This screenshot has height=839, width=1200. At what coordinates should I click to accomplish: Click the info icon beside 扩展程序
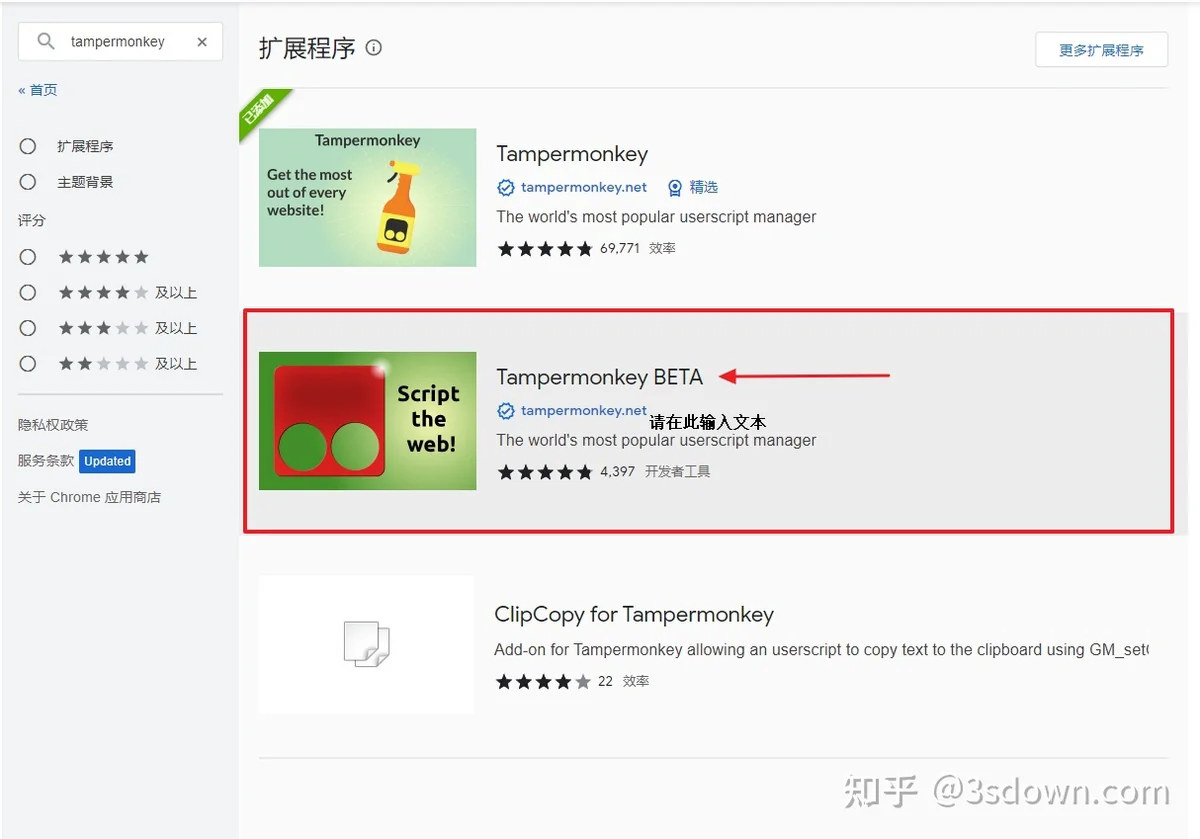tap(374, 47)
